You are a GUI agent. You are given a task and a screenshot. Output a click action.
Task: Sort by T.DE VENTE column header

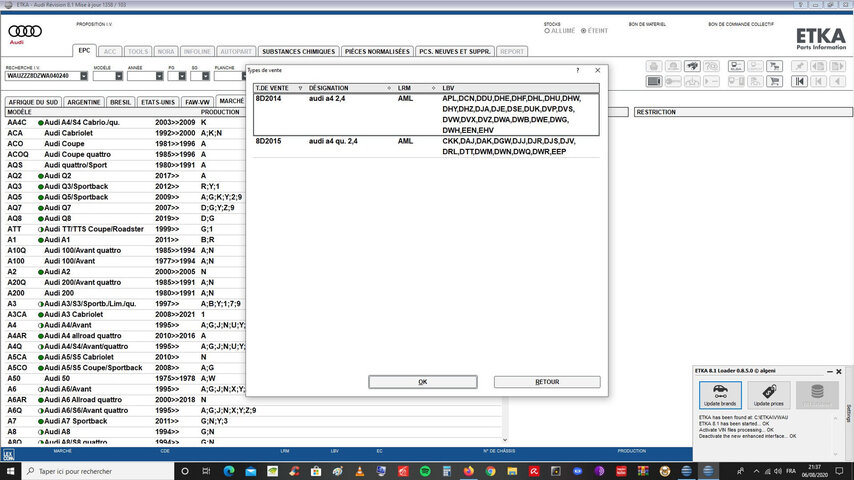click(x=279, y=88)
